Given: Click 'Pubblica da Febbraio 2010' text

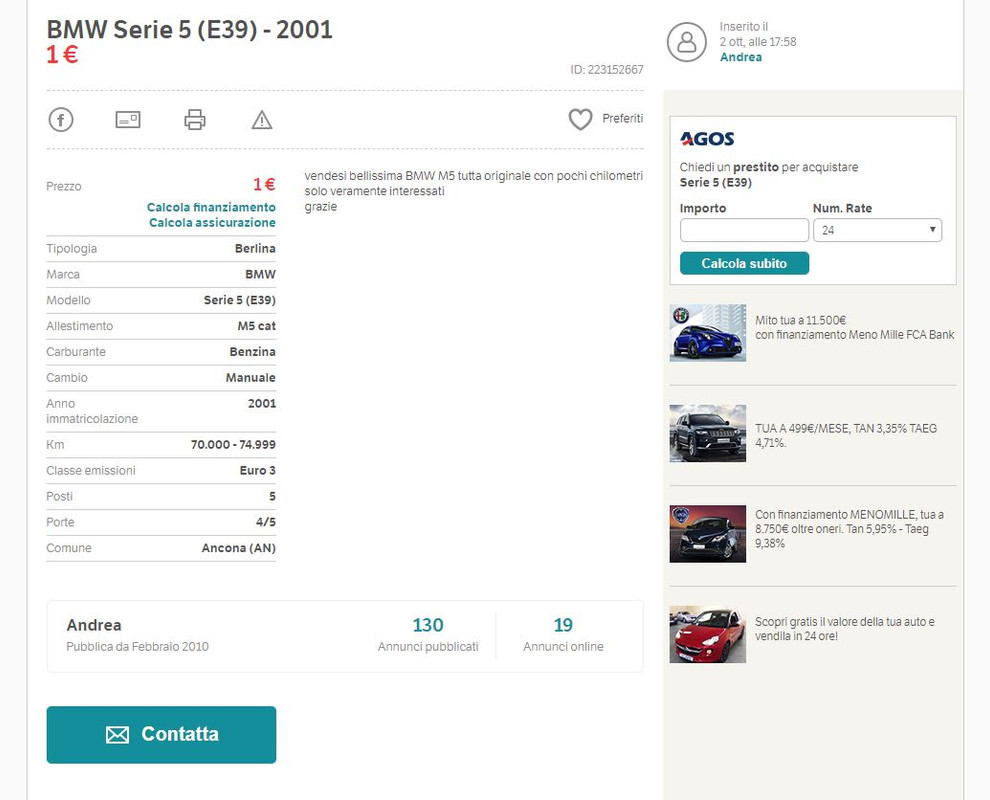Looking at the screenshot, I should 138,647.
